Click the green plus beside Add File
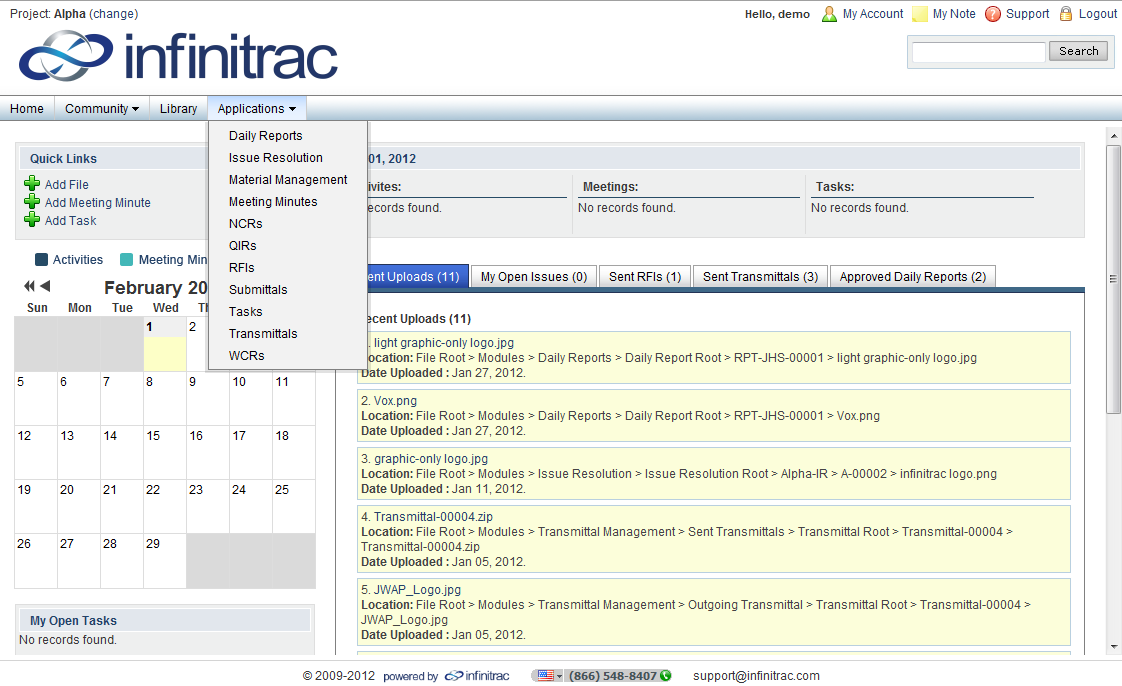 (32, 184)
